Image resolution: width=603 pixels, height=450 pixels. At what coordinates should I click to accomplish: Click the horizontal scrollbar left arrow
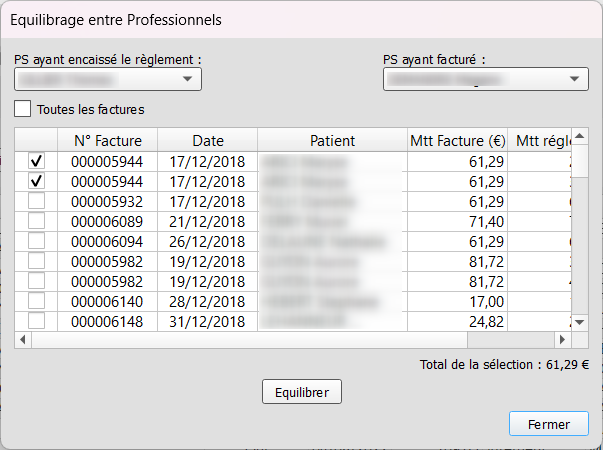click(x=24, y=340)
